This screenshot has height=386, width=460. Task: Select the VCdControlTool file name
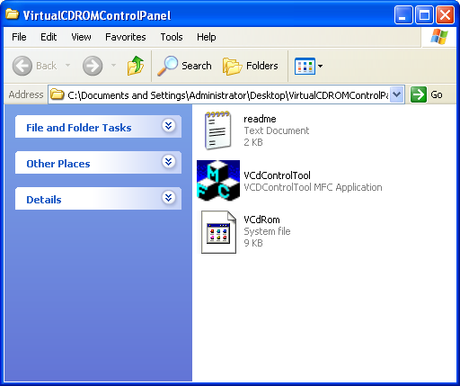coord(277,176)
